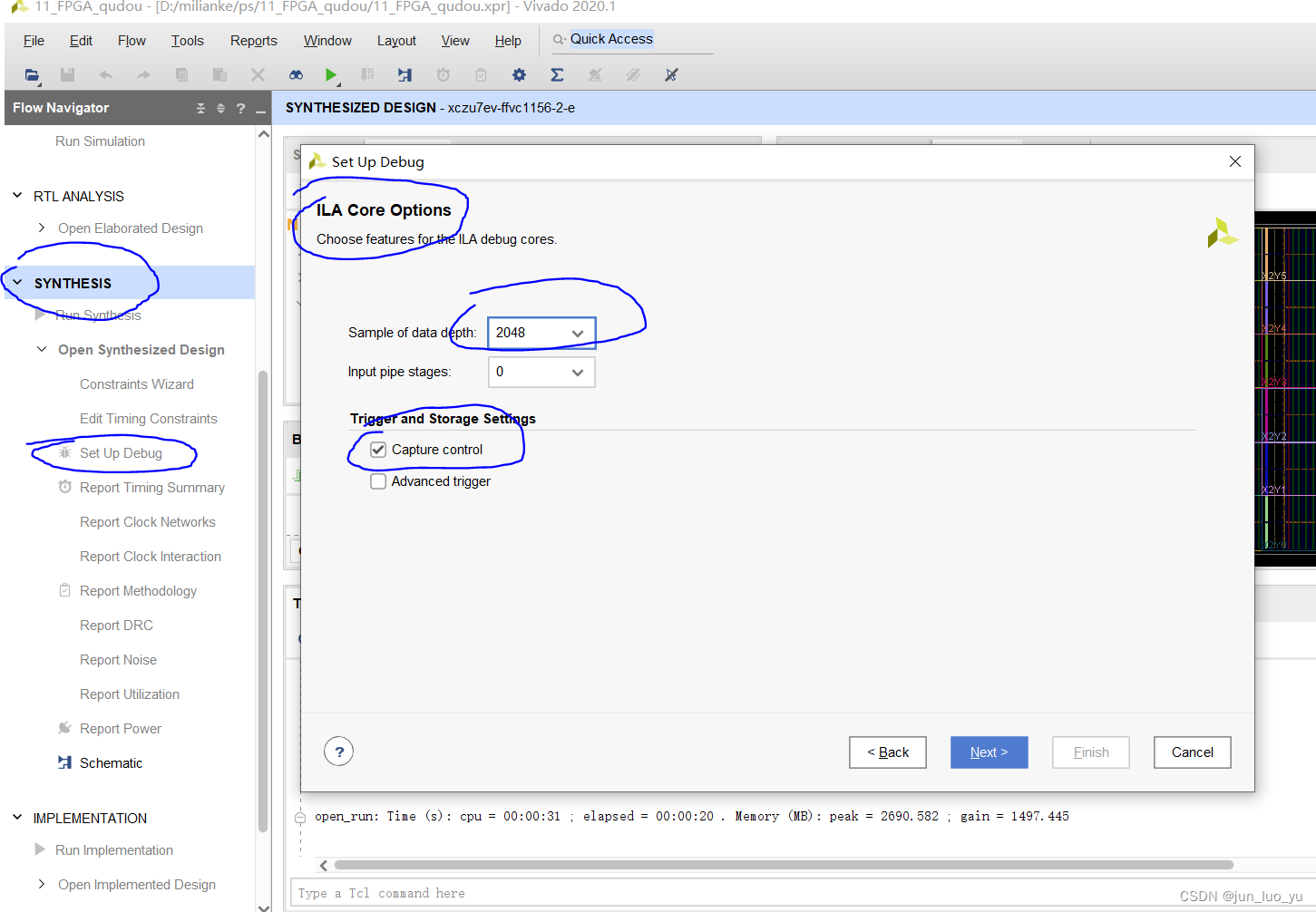Open Settings with the gear icon
The height and width of the screenshot is (912, 1316).
pyautogui.click(x=519, y=75)
